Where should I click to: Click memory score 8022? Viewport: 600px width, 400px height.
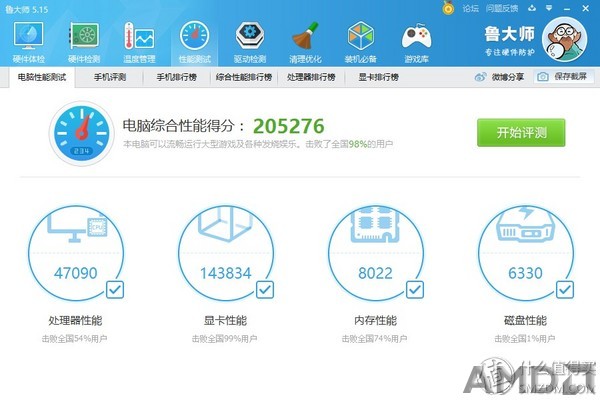pos(375,273)
